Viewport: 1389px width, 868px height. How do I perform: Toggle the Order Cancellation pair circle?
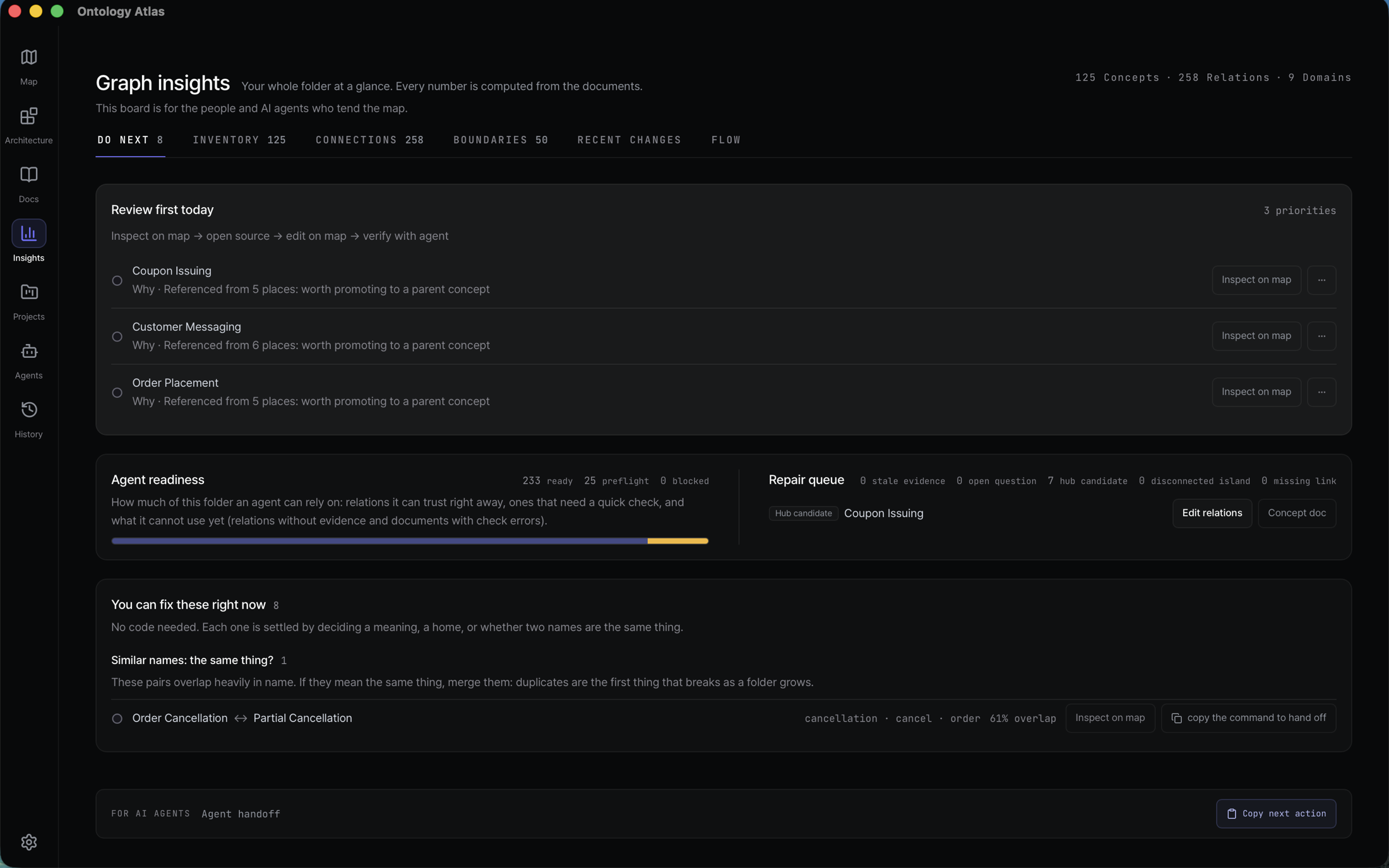(117, 718)
